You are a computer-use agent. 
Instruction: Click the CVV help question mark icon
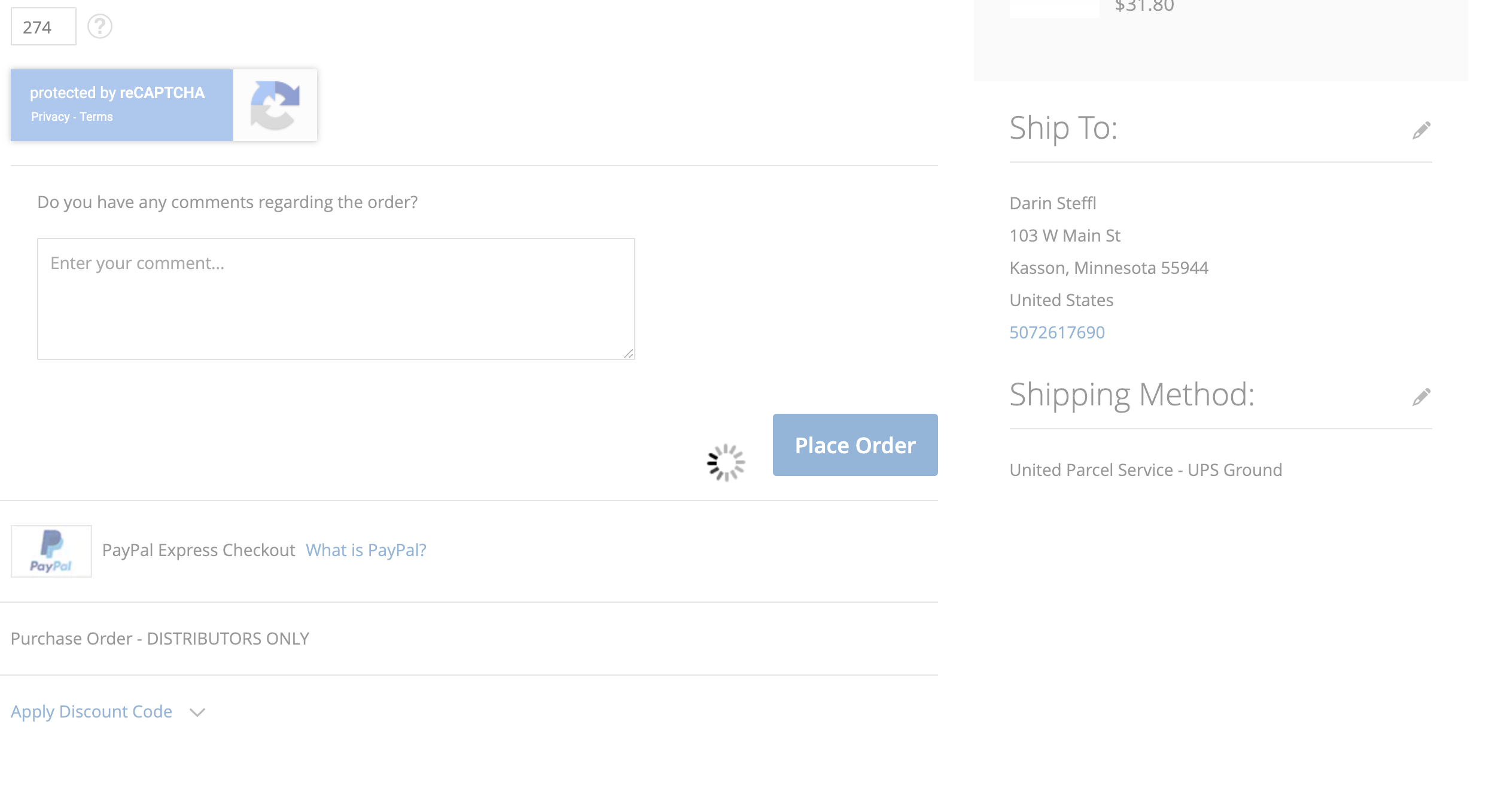click(x=100, y=26)
